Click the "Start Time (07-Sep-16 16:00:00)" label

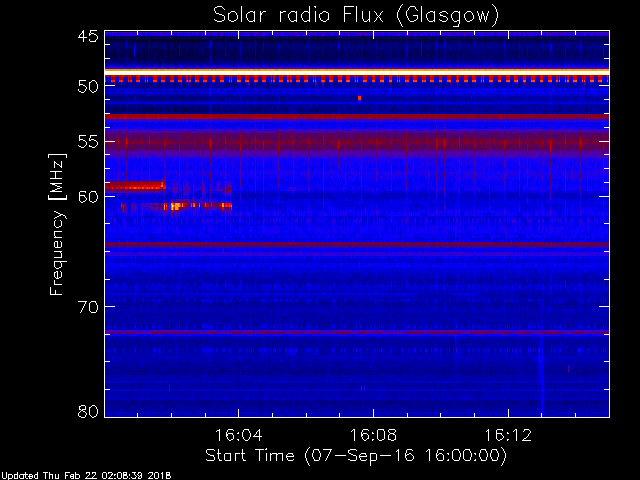pos(356,456)
